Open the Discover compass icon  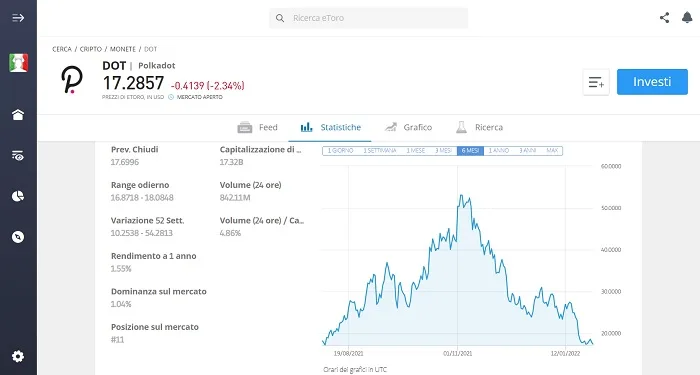coord(18,237)
